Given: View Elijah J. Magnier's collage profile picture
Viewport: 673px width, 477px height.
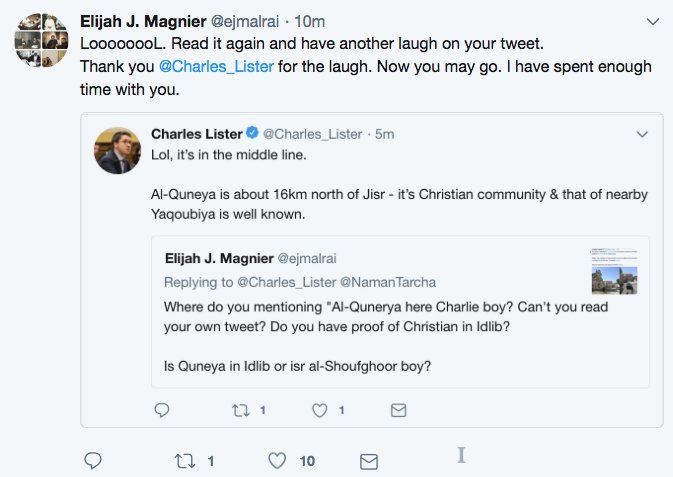Looking at the screenshot, I should click(x=41, y=40).
